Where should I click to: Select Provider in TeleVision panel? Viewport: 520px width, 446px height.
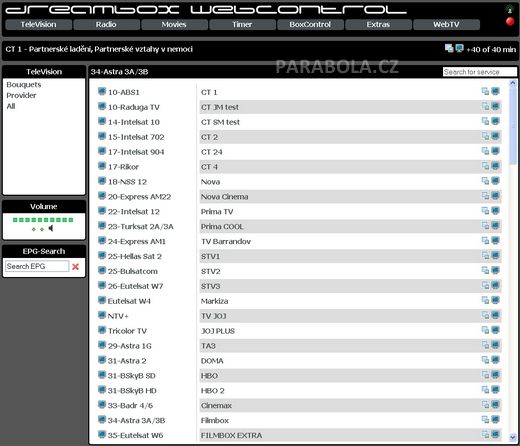pyautogui.click(x=21, y=95)
